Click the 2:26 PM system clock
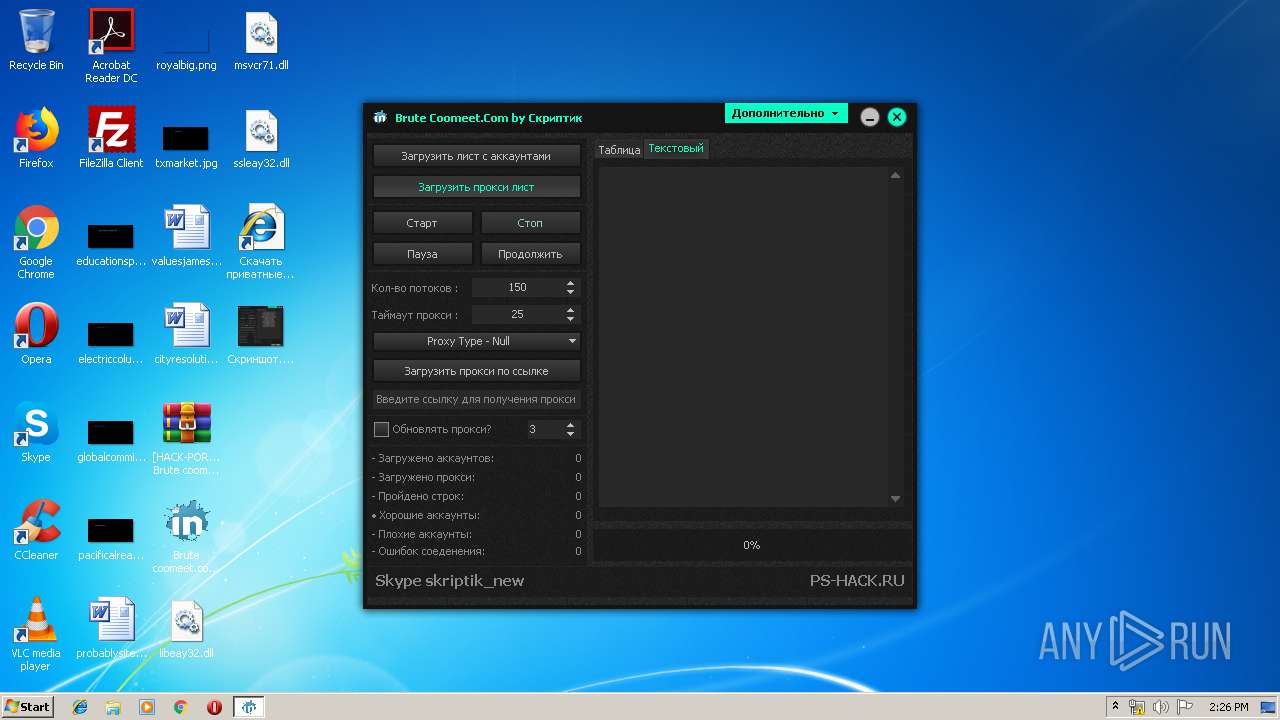The image size is (1280, 720). pyautogui.click(x=1229, y=707)
